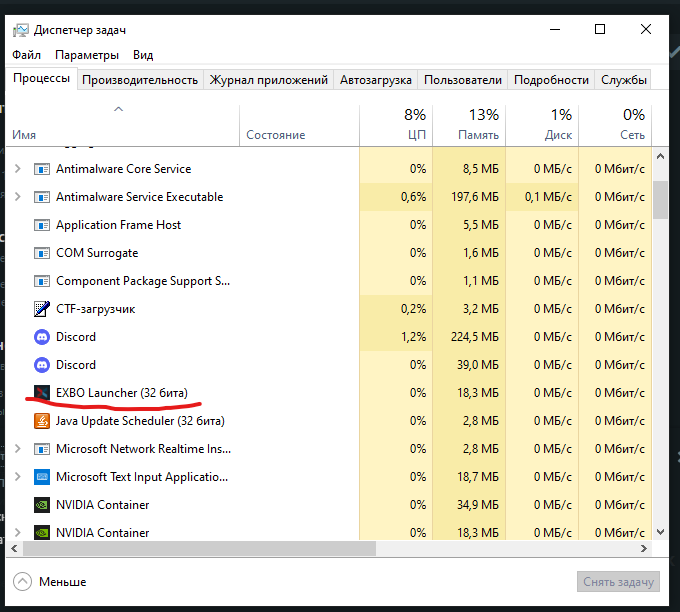
Task: Sort by the Сеть column header
Action: [615, 125]
